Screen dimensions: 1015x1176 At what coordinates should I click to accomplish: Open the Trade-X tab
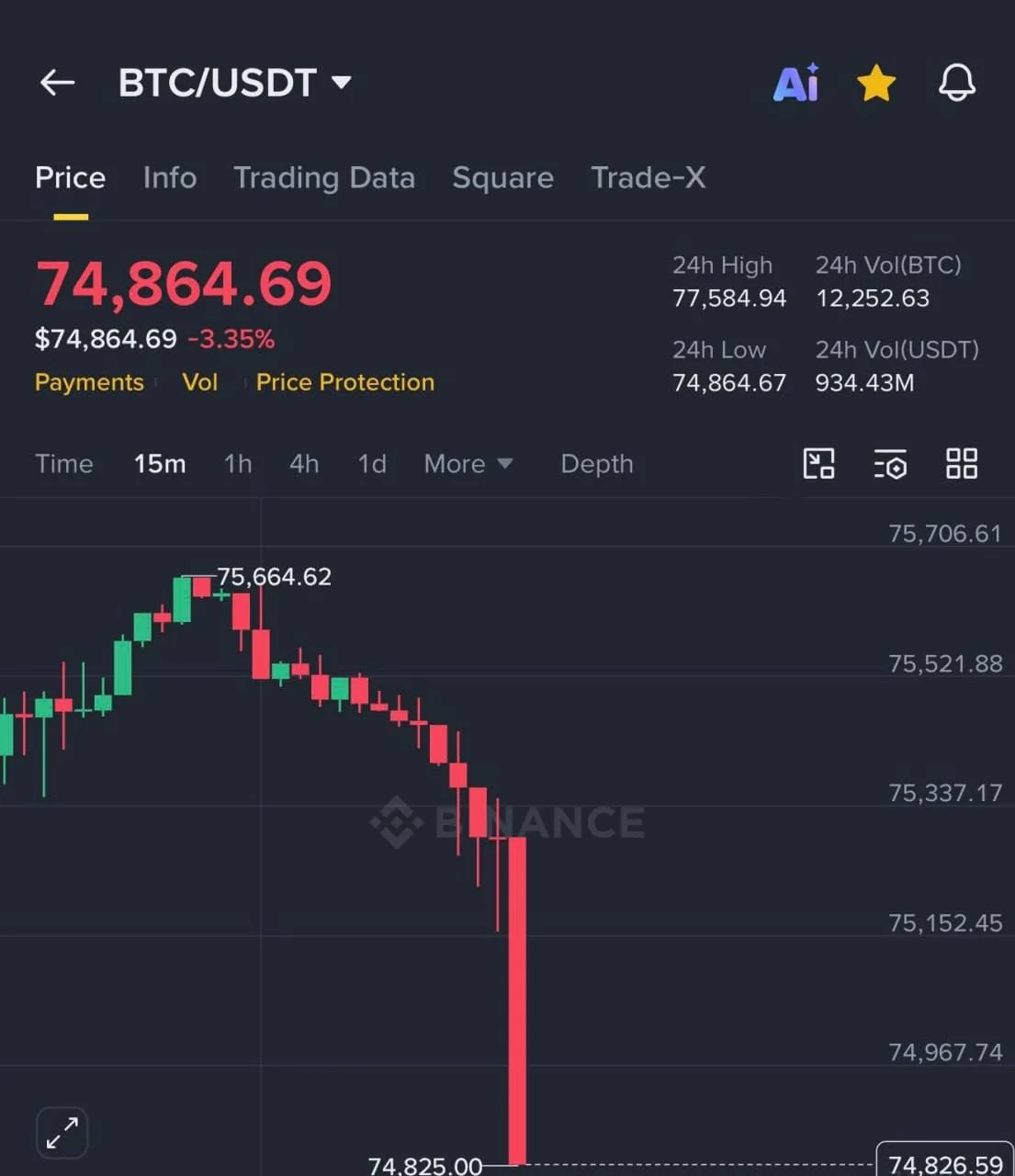click(648, 177)
